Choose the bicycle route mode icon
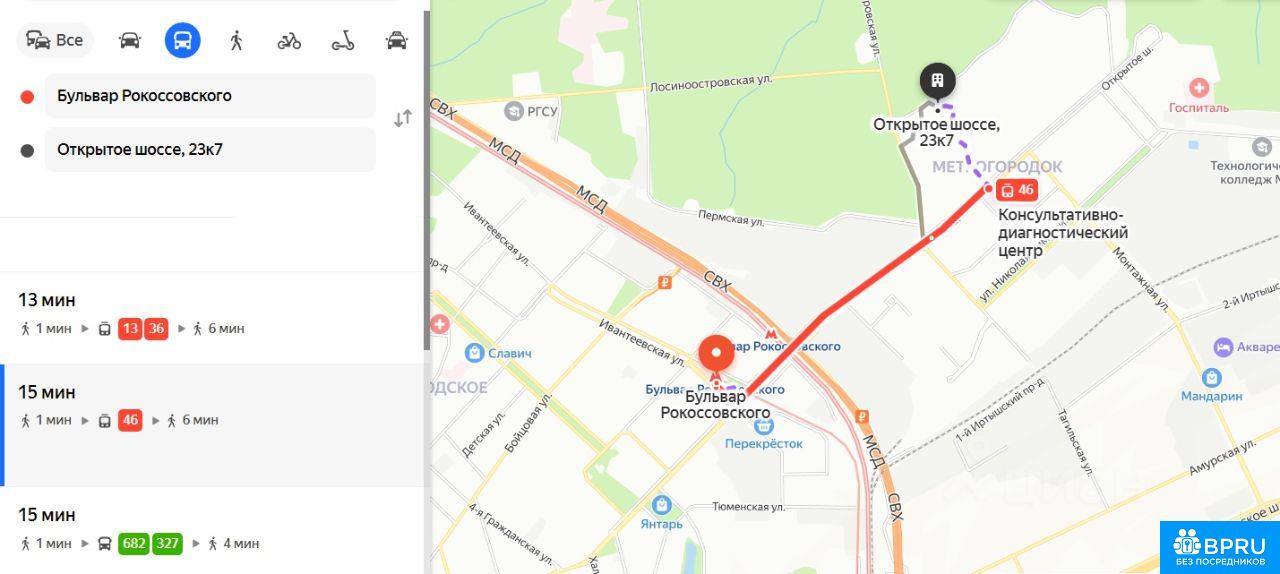 tap(289, 40)
